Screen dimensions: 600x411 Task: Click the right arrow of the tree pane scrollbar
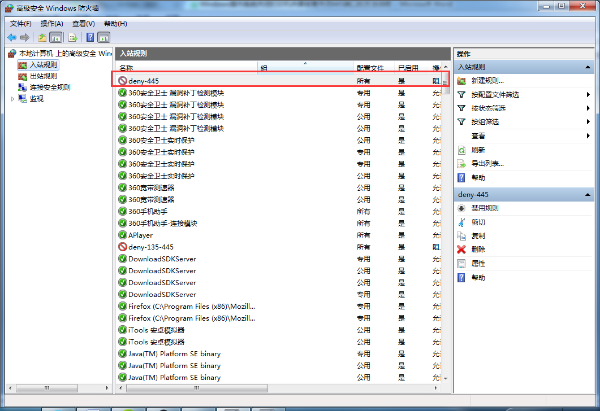[x=107, y=388]
